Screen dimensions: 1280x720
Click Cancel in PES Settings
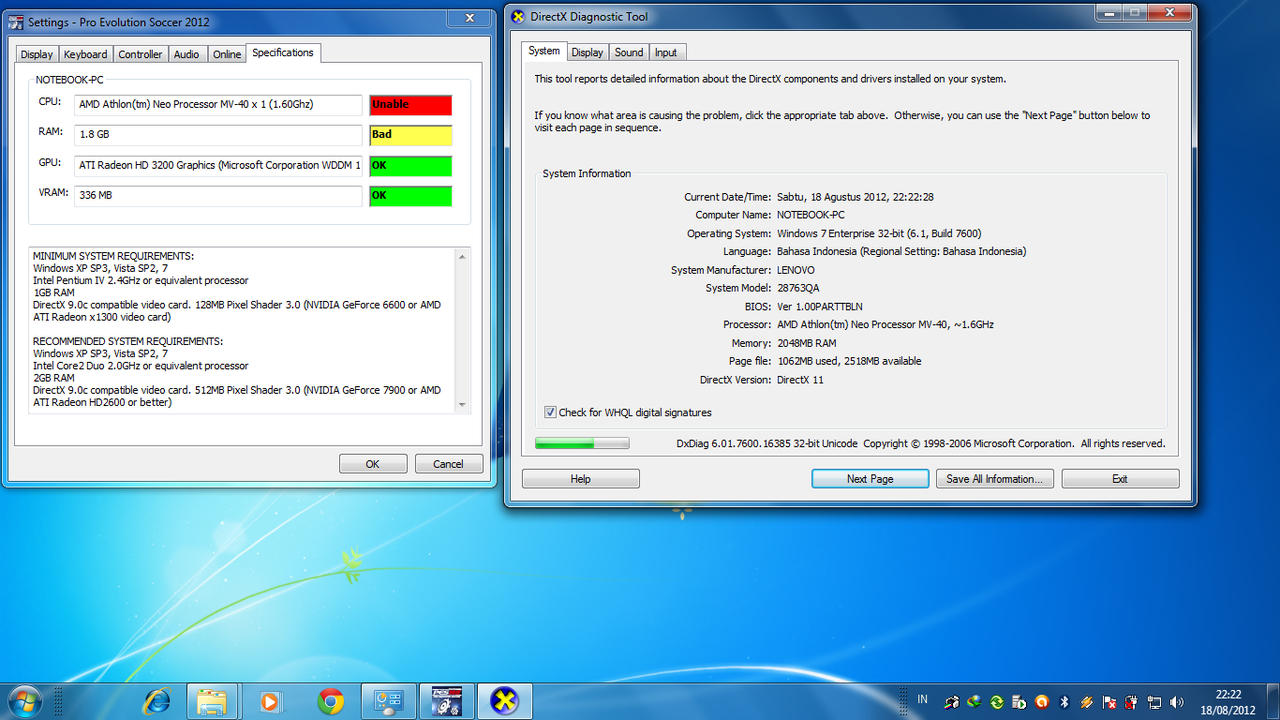(x=448, y=464)
